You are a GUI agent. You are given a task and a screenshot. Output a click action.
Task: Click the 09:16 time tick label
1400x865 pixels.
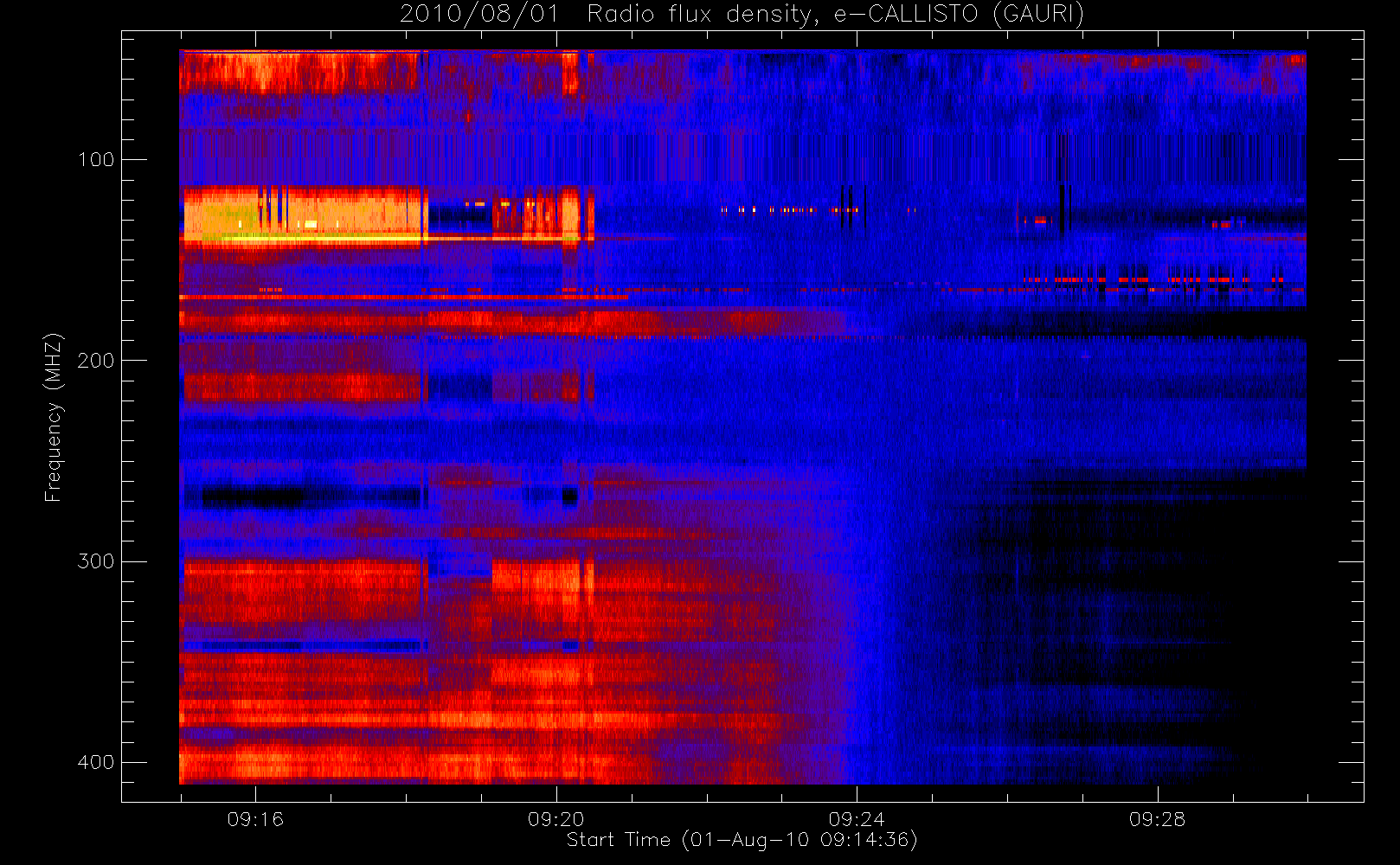255,819
